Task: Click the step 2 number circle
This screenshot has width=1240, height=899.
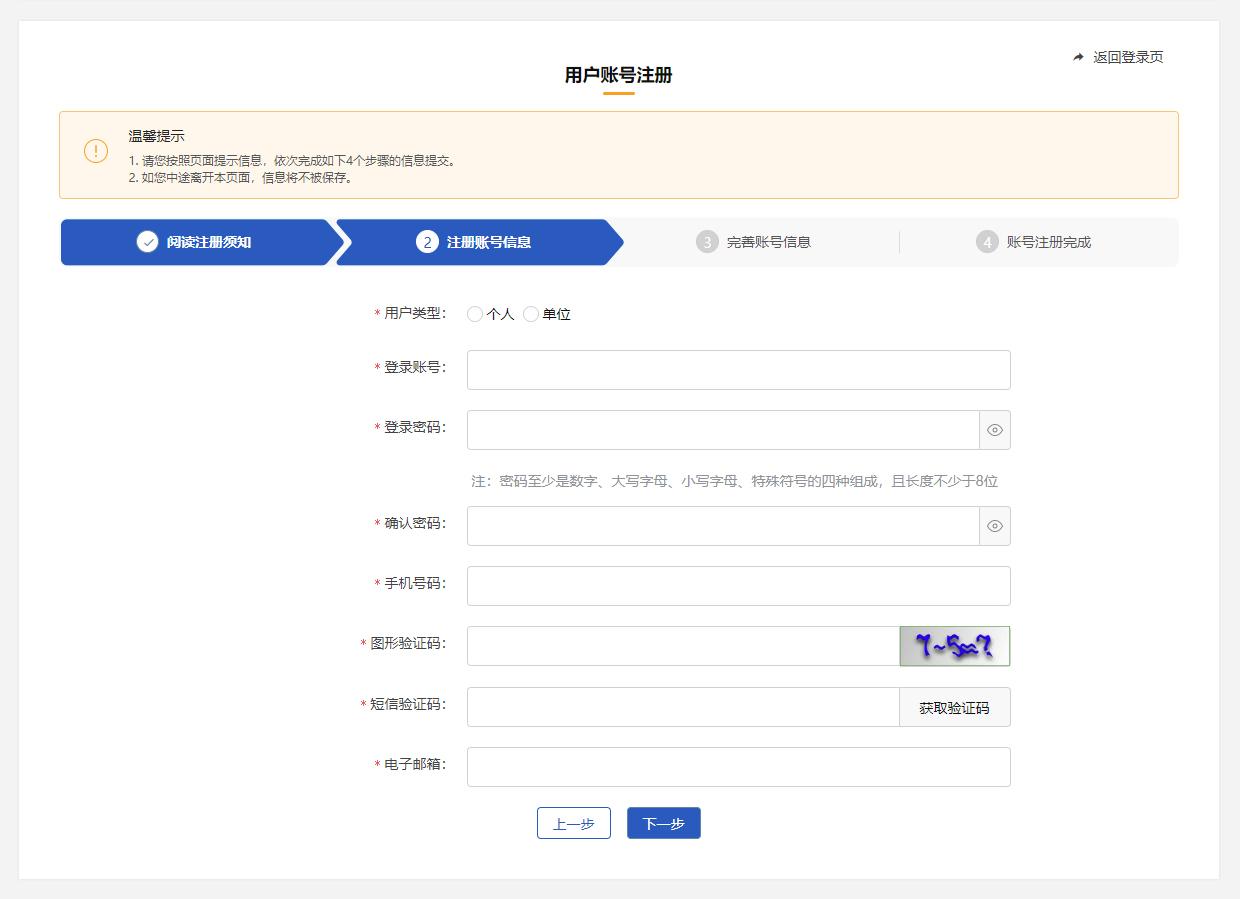Action: (427, 242)
